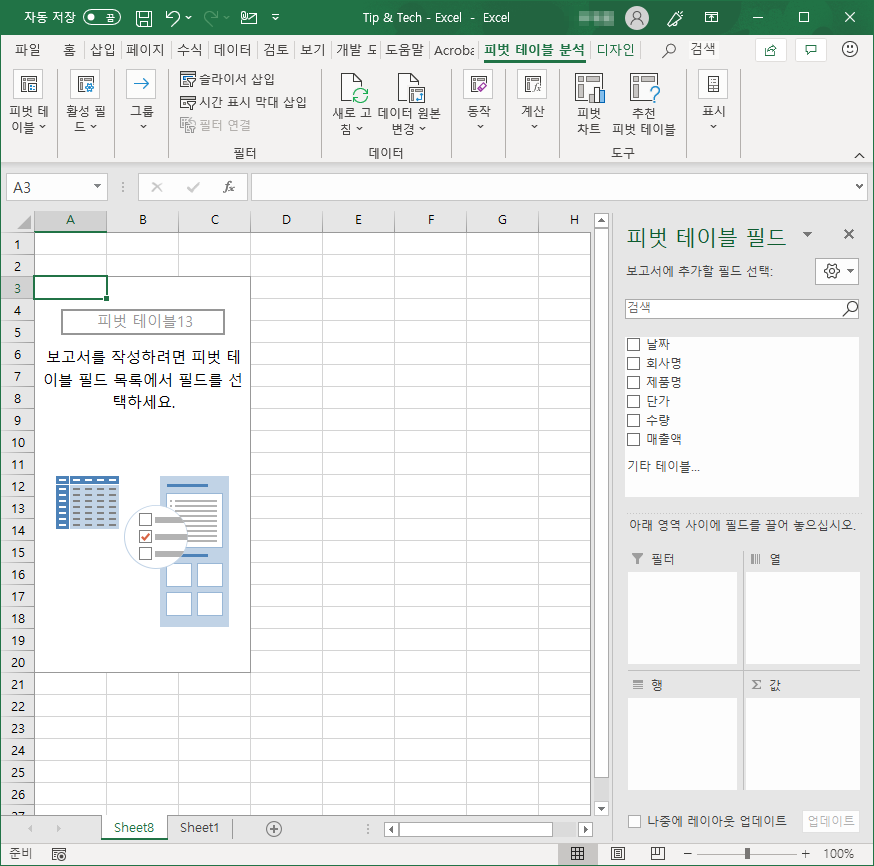Image resolution: width=874 pixels, height=866 pixels.
Task: Open the Undo history dropdown arrow
Action: click(188, 18)
